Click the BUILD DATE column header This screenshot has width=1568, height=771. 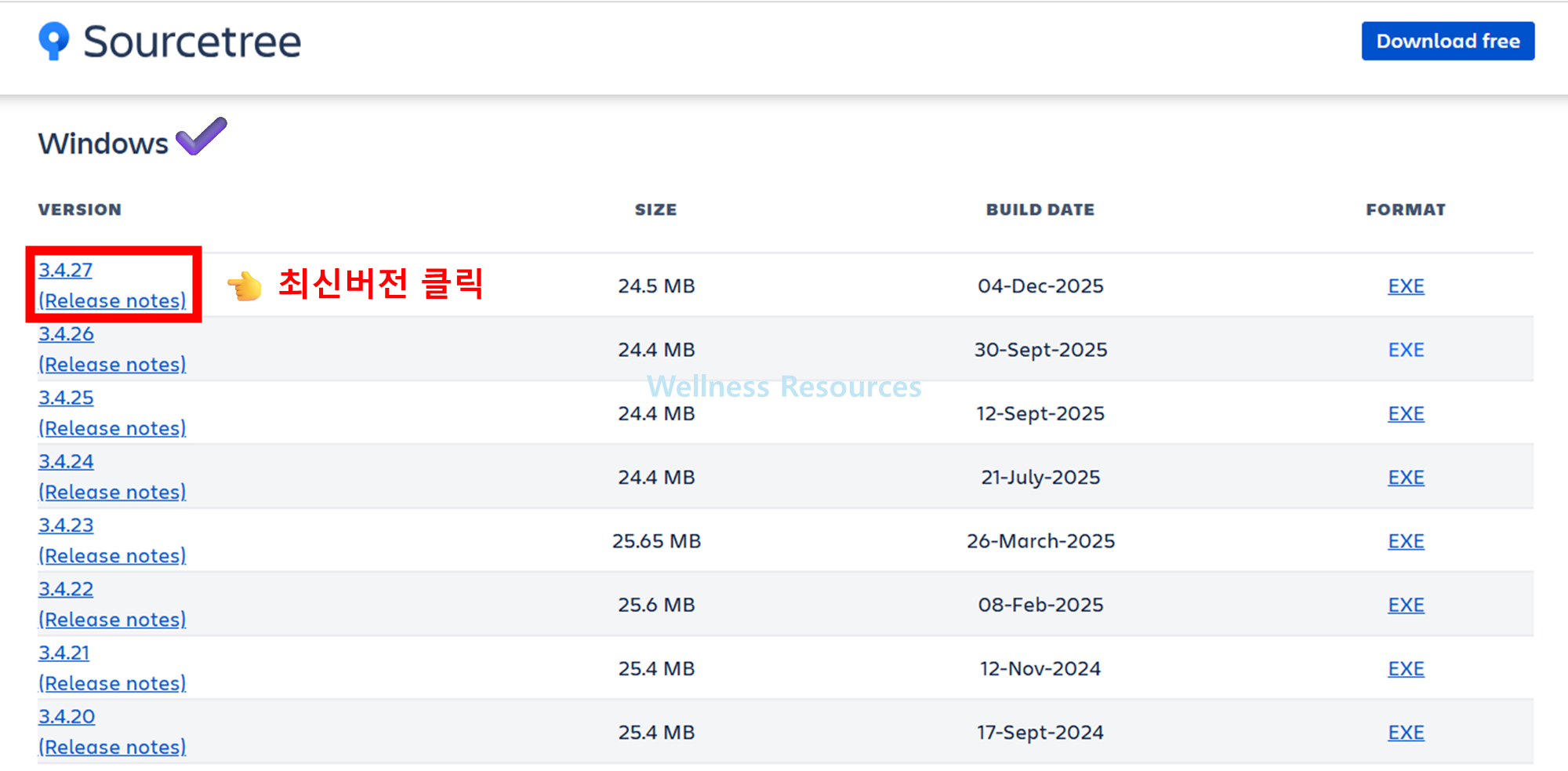(1040, 209)
